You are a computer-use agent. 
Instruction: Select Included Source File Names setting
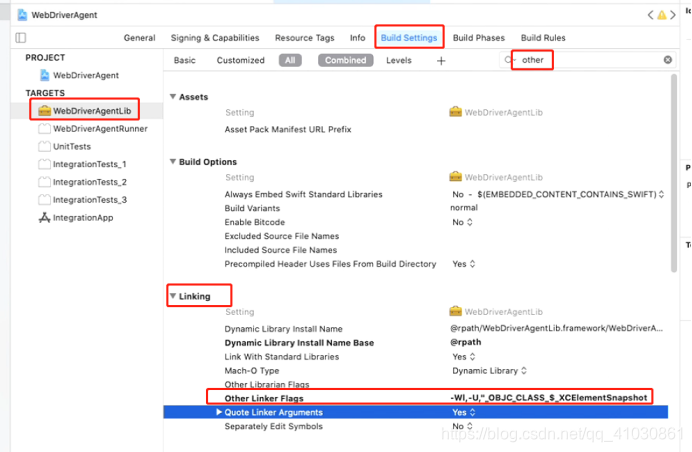click(x=281, y=250)
